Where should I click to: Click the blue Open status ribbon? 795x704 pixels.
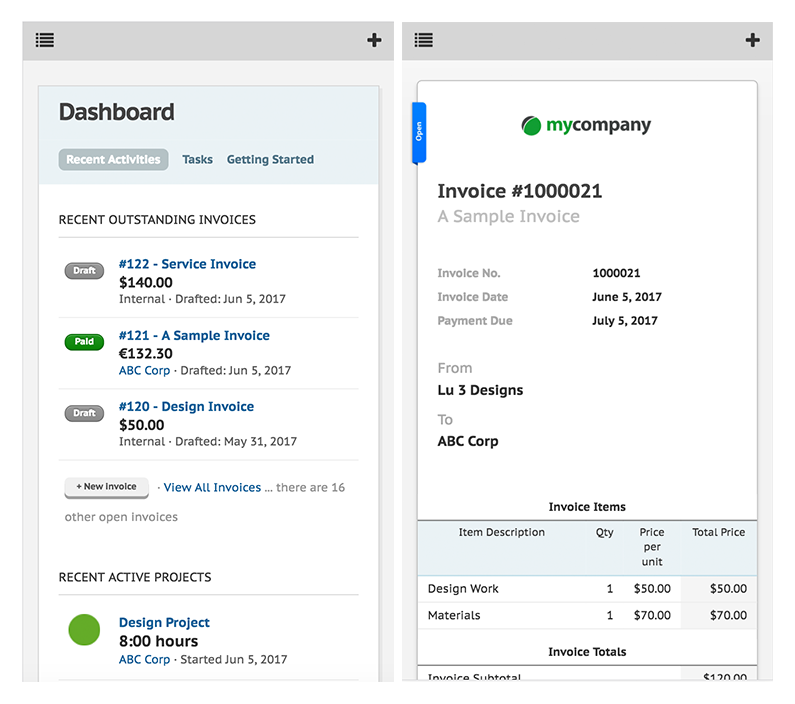coord(419,132)
